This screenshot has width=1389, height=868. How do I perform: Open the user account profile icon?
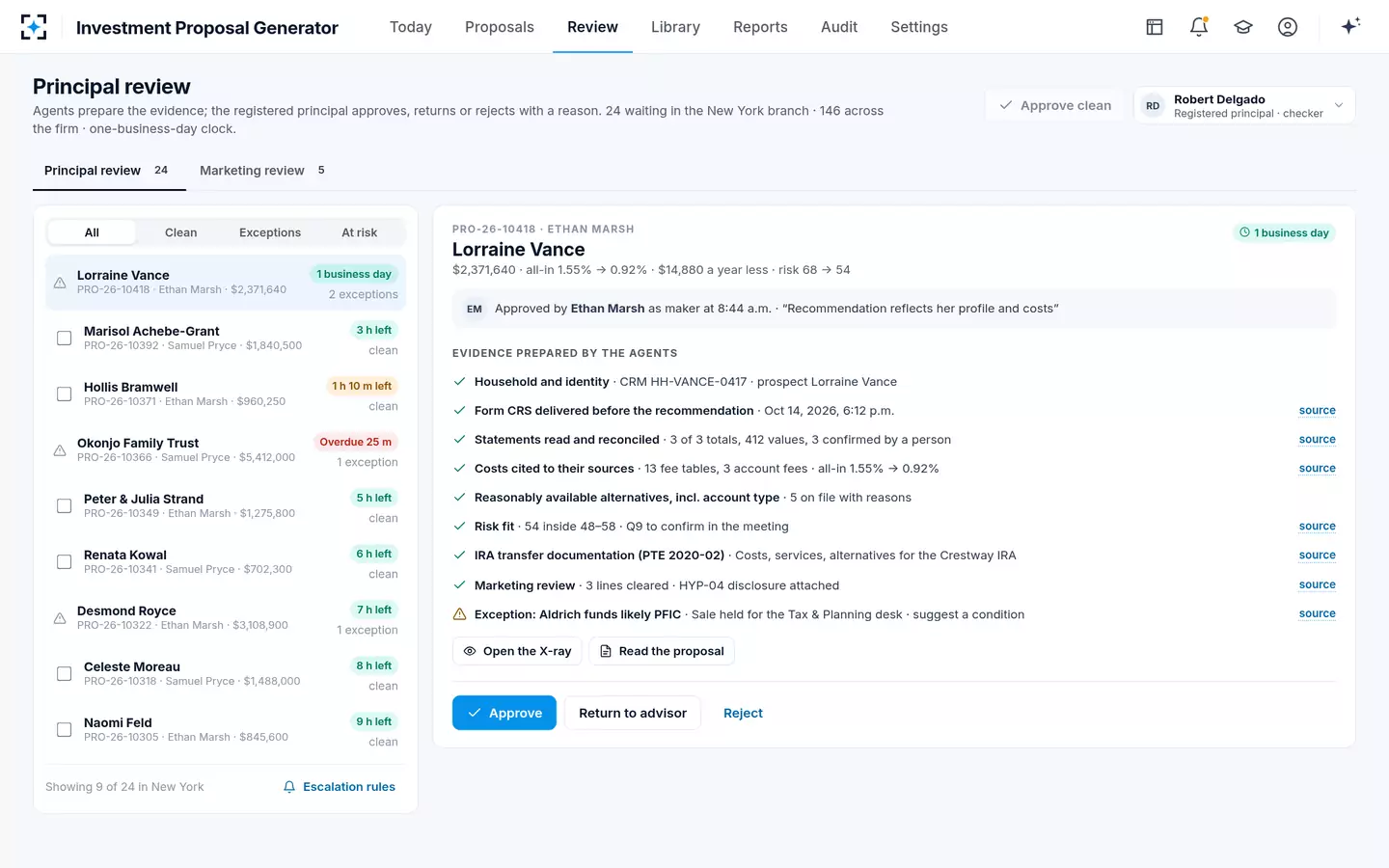click(x=1288, y=27)
